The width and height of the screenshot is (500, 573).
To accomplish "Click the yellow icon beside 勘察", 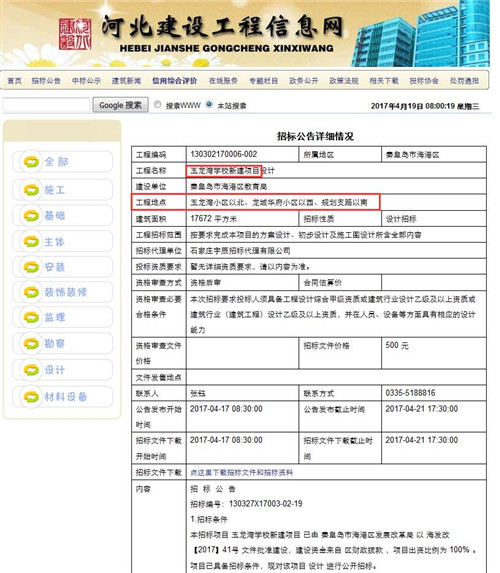I will point(31,344).
